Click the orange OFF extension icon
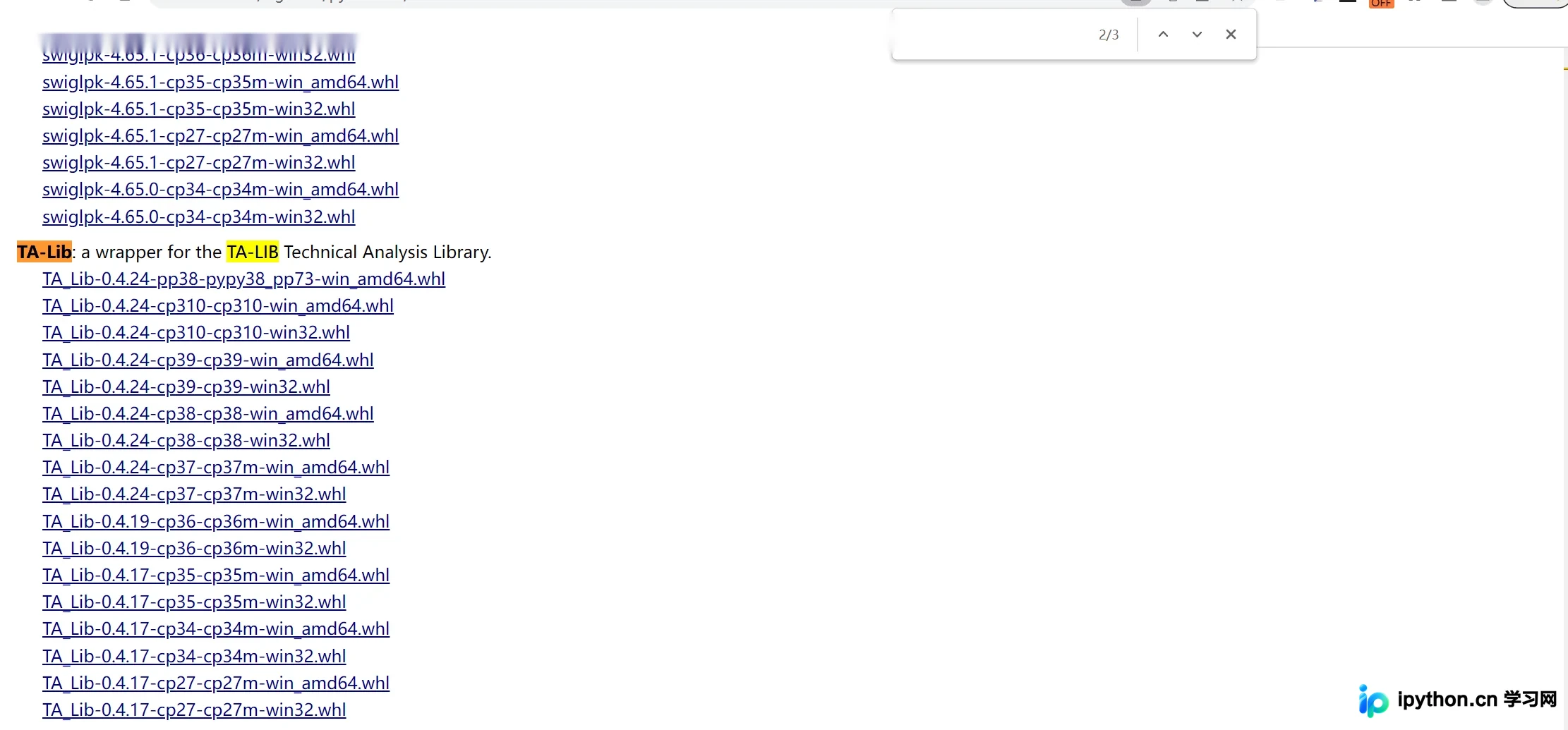Viewport: 1568px width, 730px height. [x=1381, y=4]
